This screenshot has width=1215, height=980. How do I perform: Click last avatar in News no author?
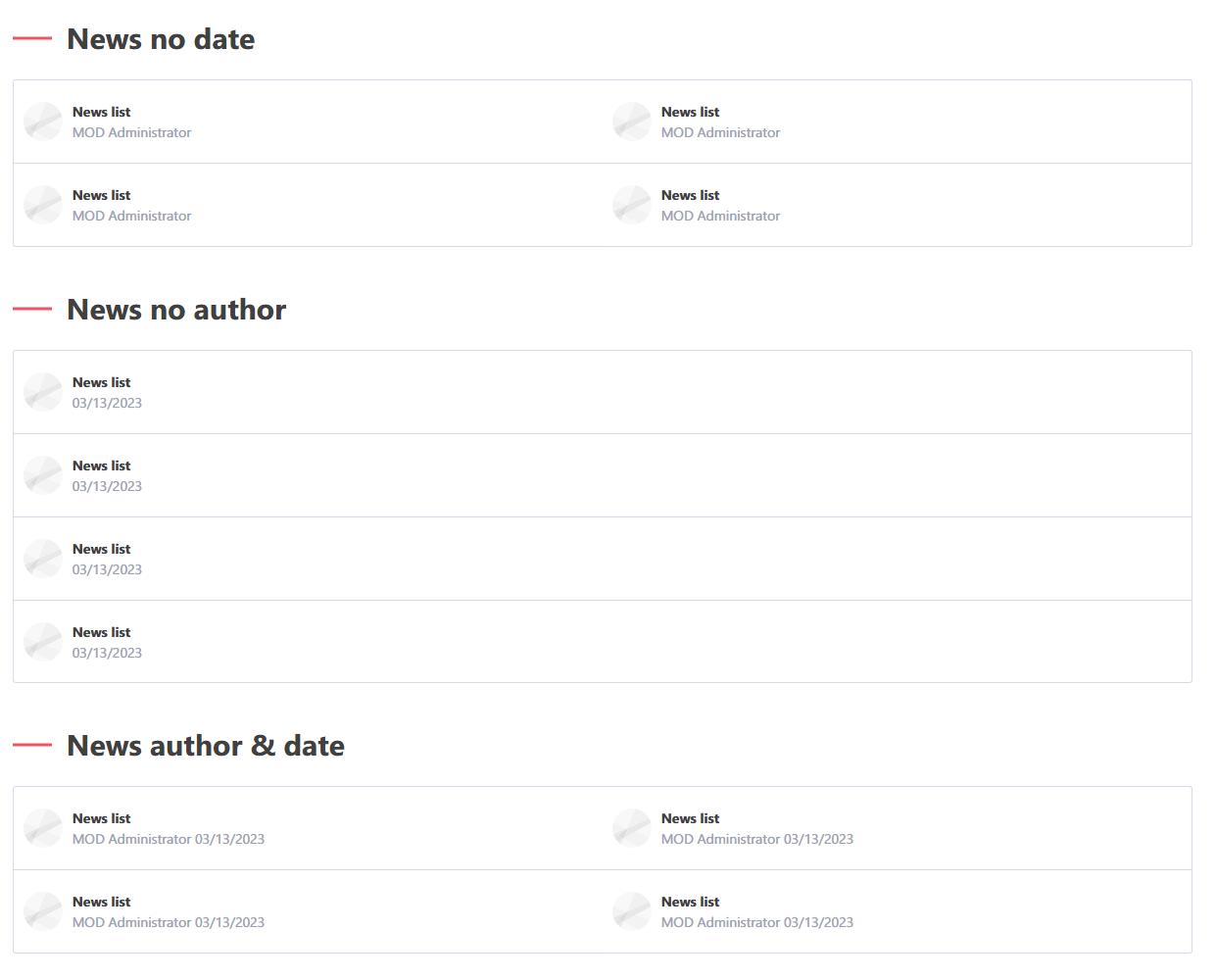click(x=43, y=642)
